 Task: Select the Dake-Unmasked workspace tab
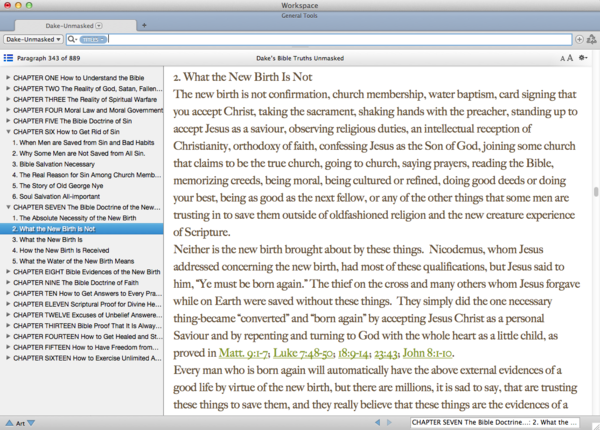point(75,26)
